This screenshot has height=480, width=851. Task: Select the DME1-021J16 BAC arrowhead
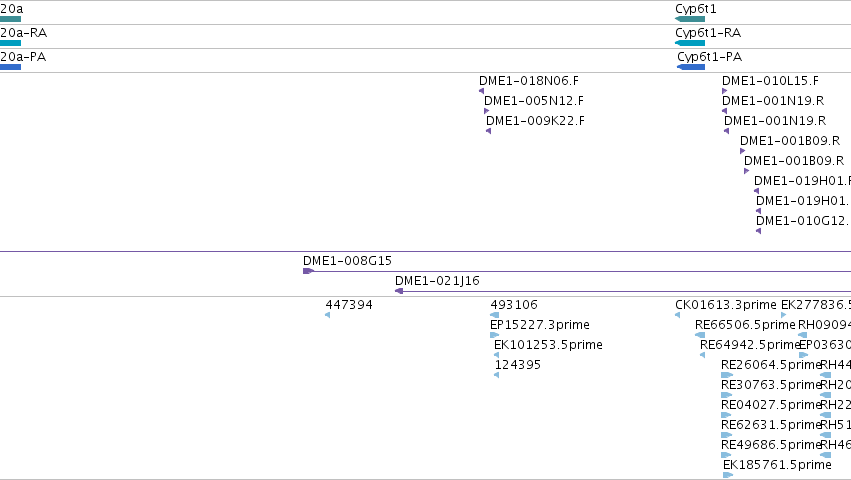[x=399, y=291]
